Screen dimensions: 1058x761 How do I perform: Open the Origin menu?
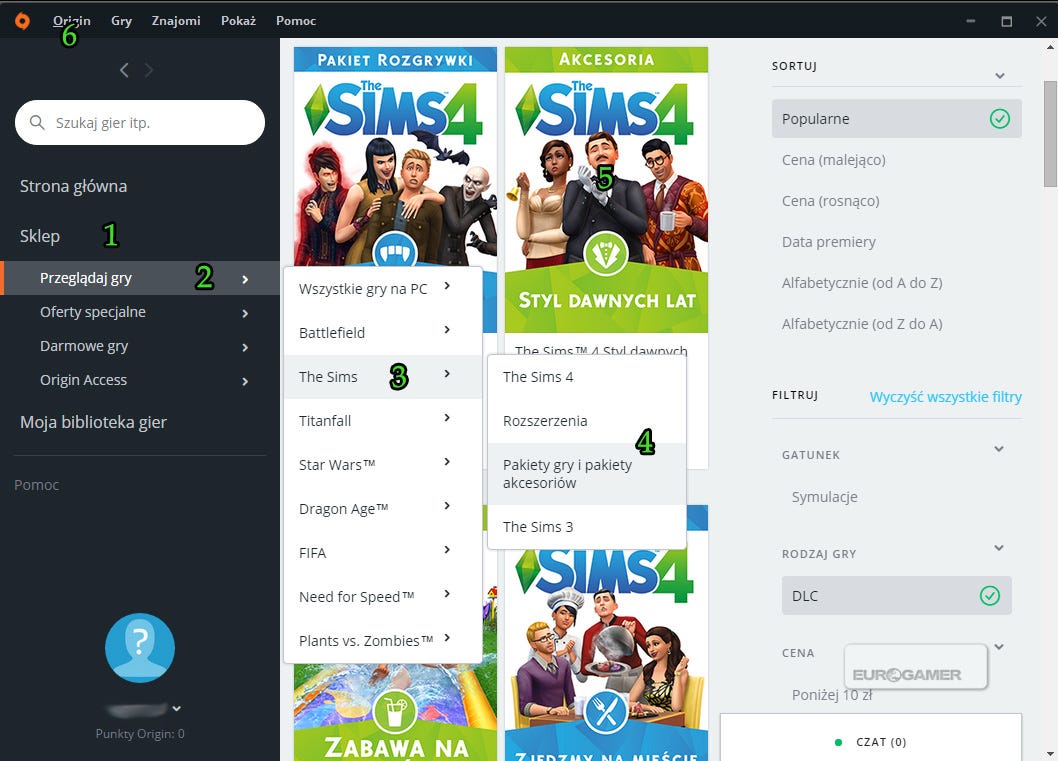point(72,21)
